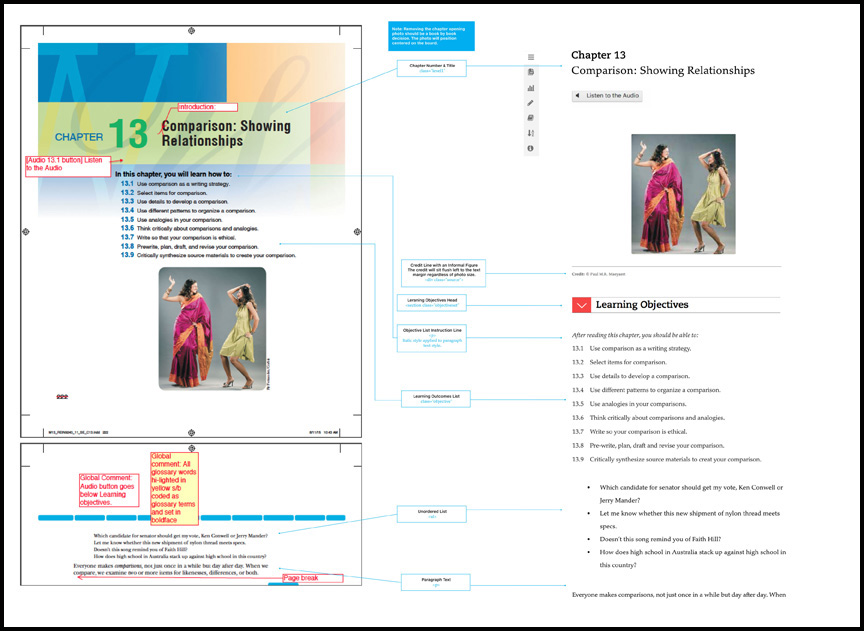The height and width of the screenshot is (631, 864).
Task: Collapse the Learning Objectives section chevron
Action: click(581, 305)
